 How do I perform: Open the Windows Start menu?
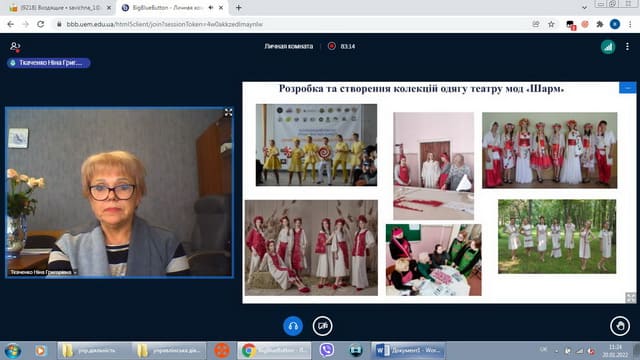[x=13, y=351]
